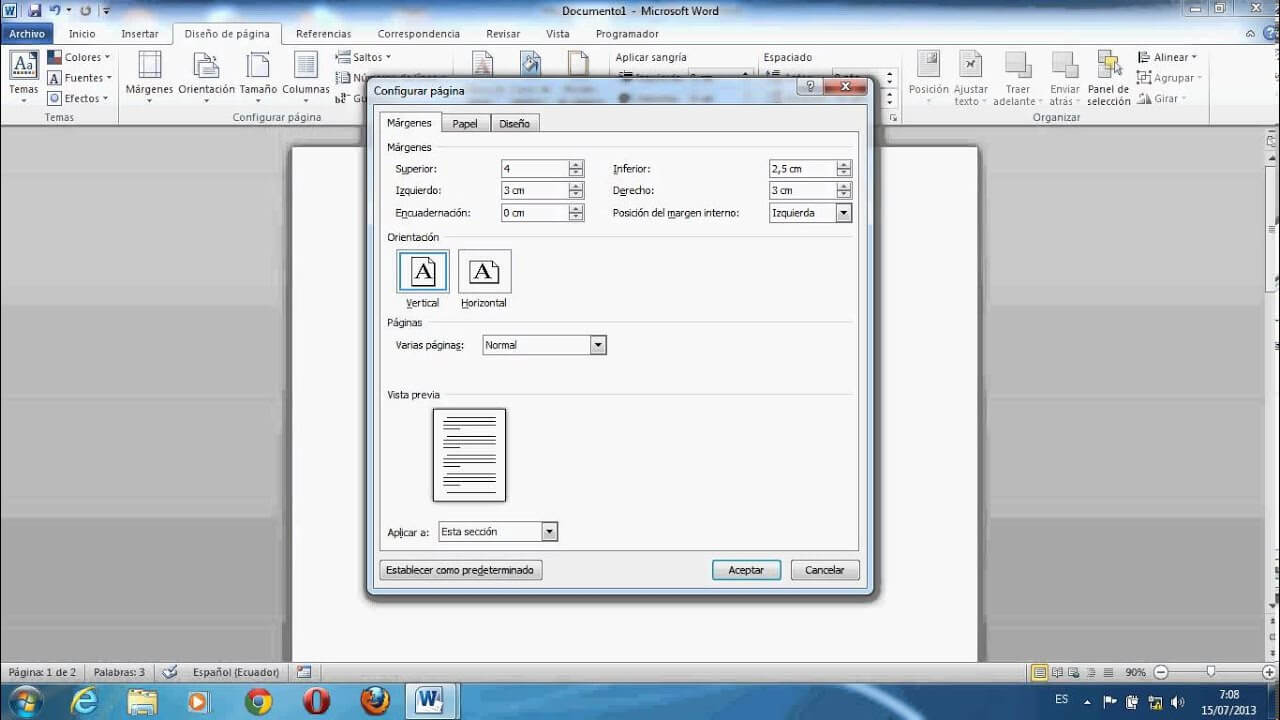Open the Columnas ribbon button
The image size is (1280, 720).
coord(306,74)
